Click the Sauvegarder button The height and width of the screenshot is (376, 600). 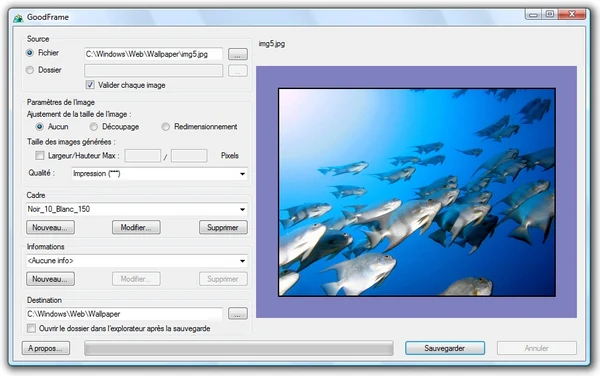click(x=445, y=348)
